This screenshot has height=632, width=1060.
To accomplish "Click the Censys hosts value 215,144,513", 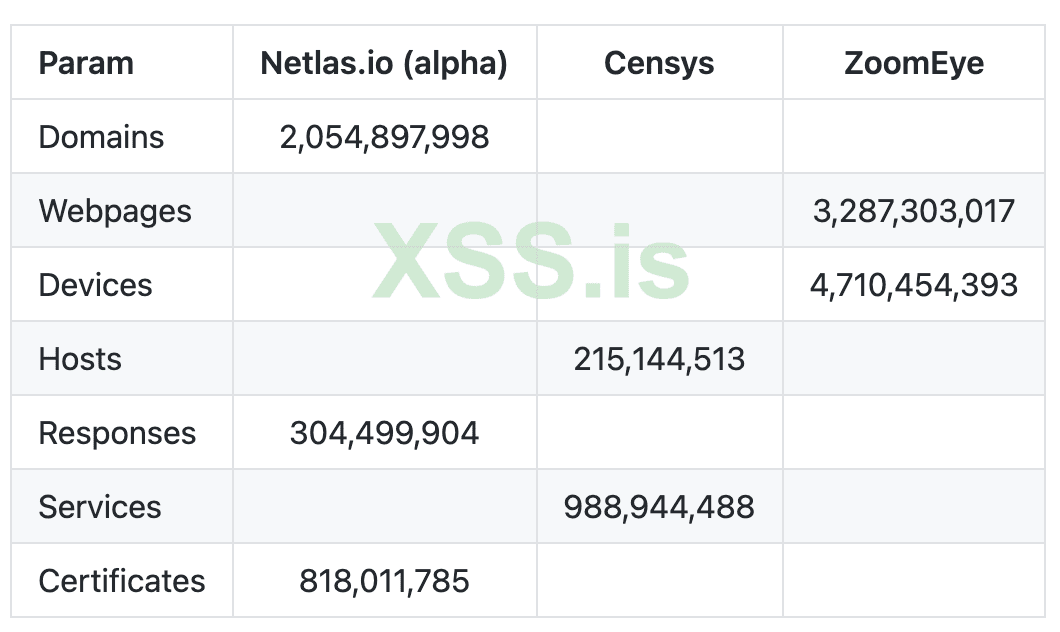I will coord(659,359).
